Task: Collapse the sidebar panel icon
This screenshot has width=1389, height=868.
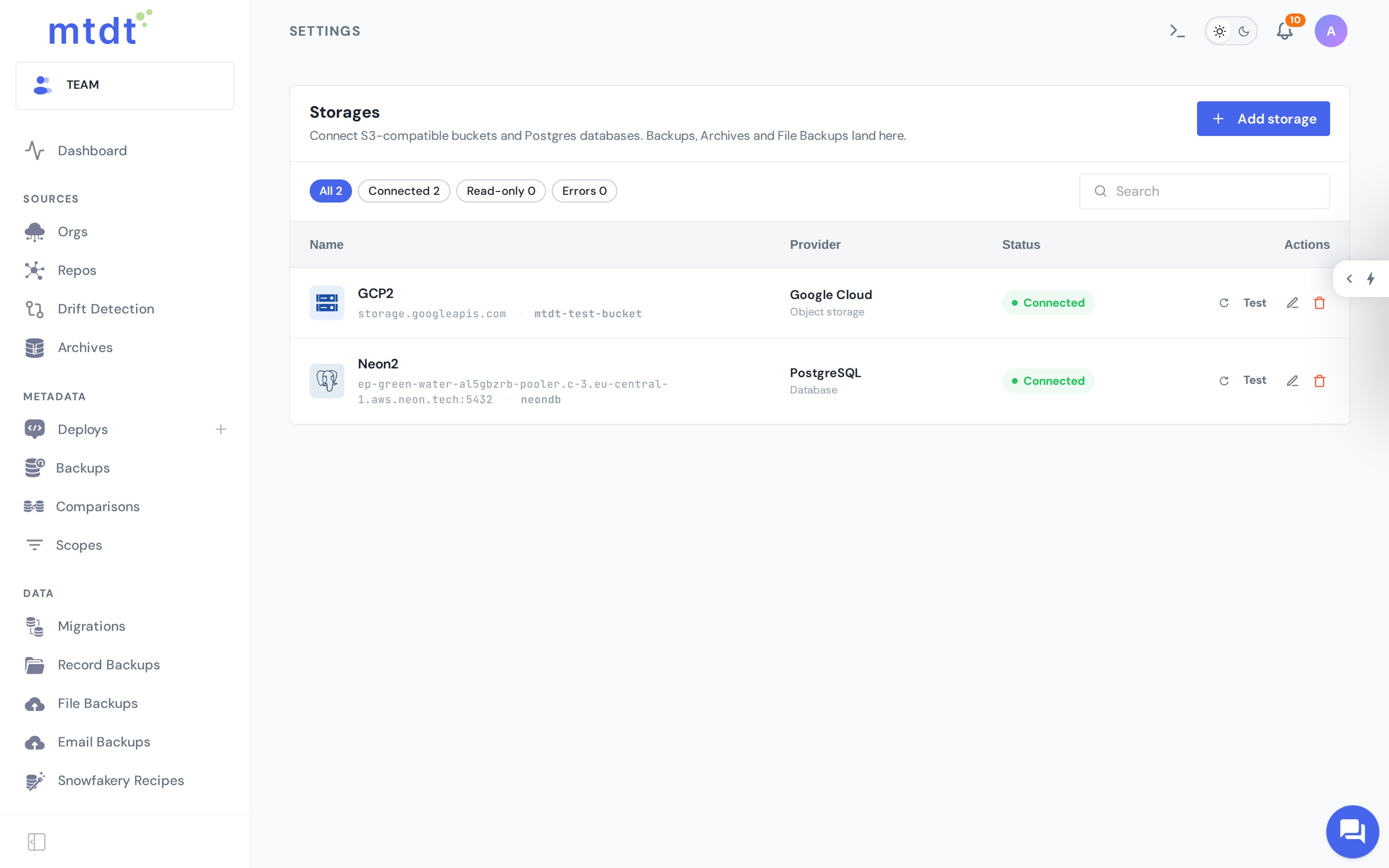Action: point(36,841)
